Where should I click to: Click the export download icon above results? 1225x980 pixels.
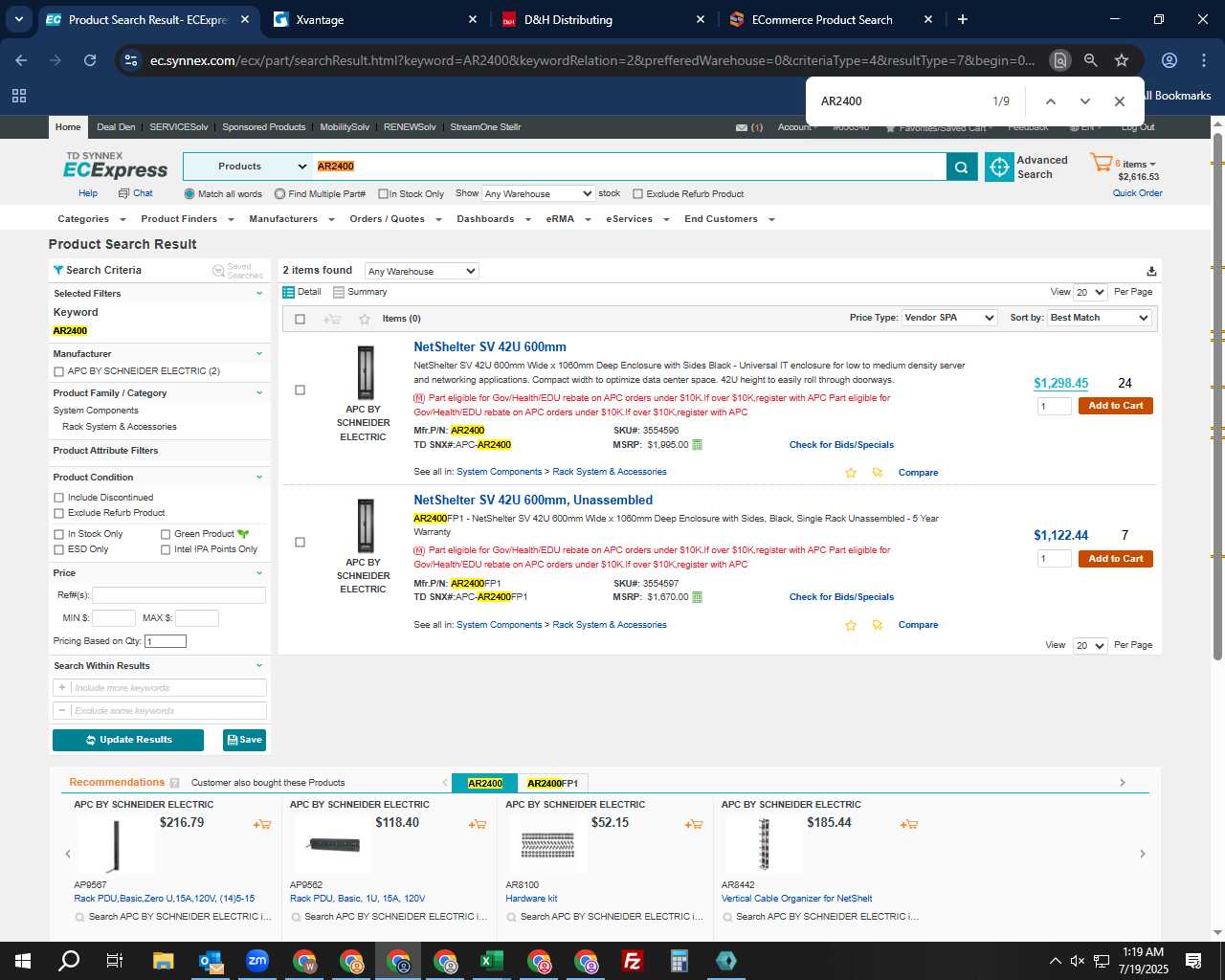1151,271
